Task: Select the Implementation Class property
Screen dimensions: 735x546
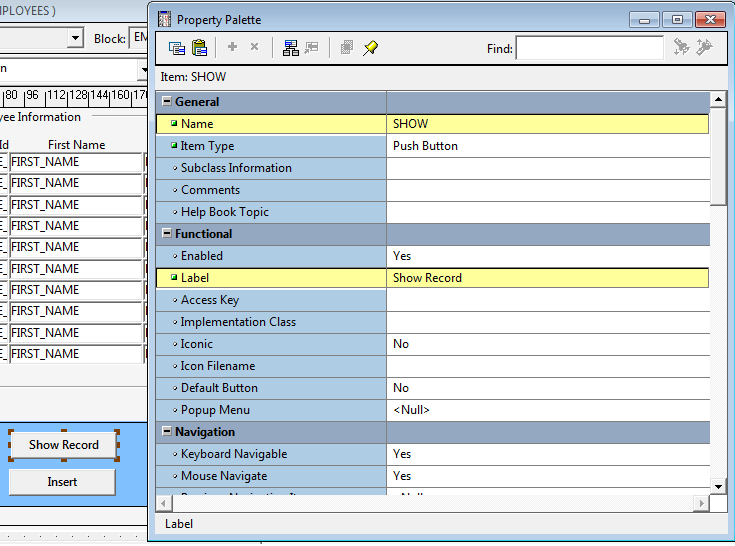Action: 271,322
